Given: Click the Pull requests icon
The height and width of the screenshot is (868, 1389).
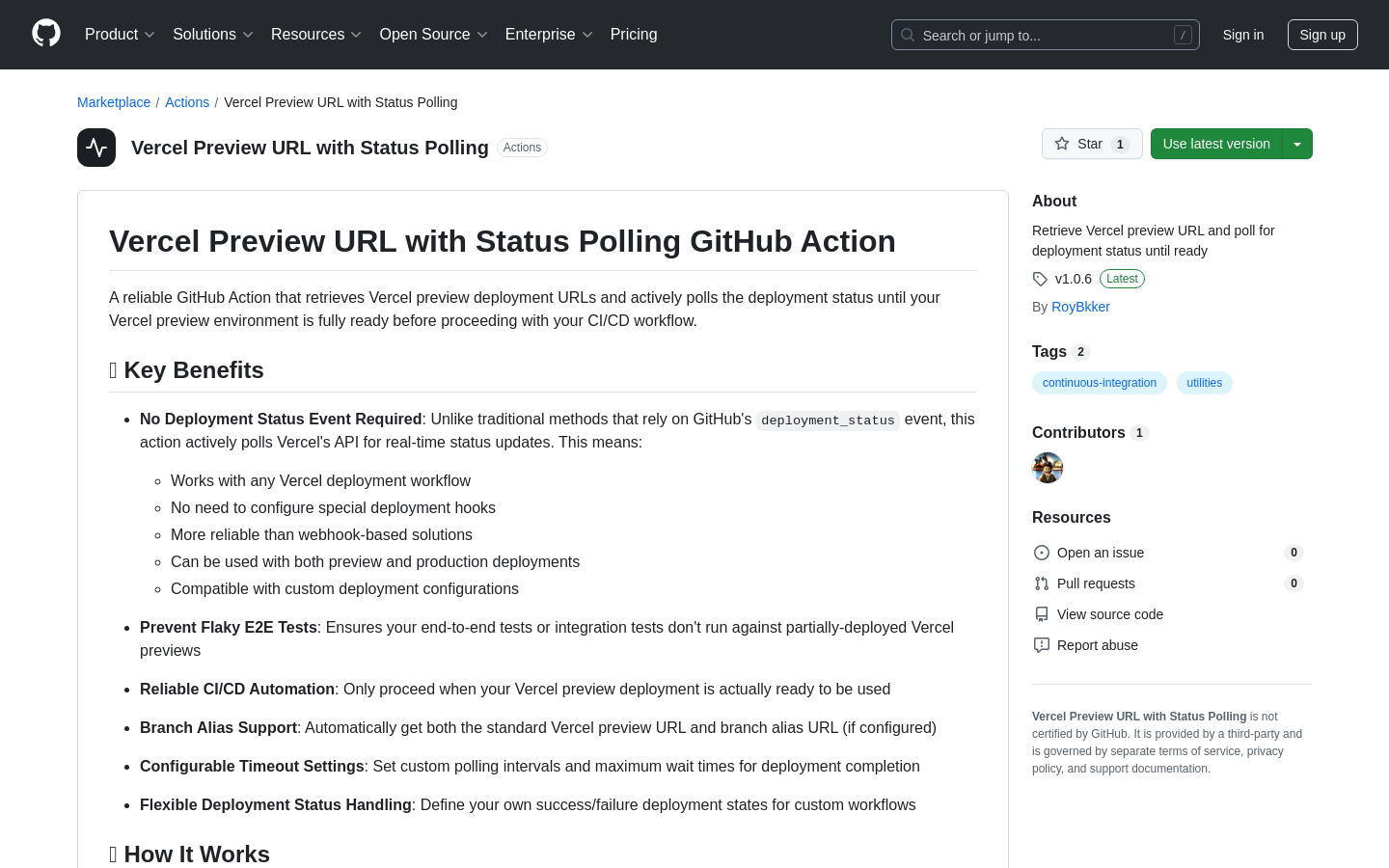Looking at the screenshot, I should [1042, 583].
